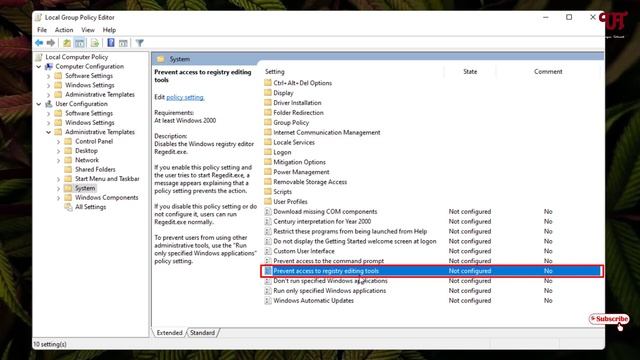Viewport: 640px width, 360px height.
Task: Open the Removable Storage Access folder
Action: coord(310,182)
